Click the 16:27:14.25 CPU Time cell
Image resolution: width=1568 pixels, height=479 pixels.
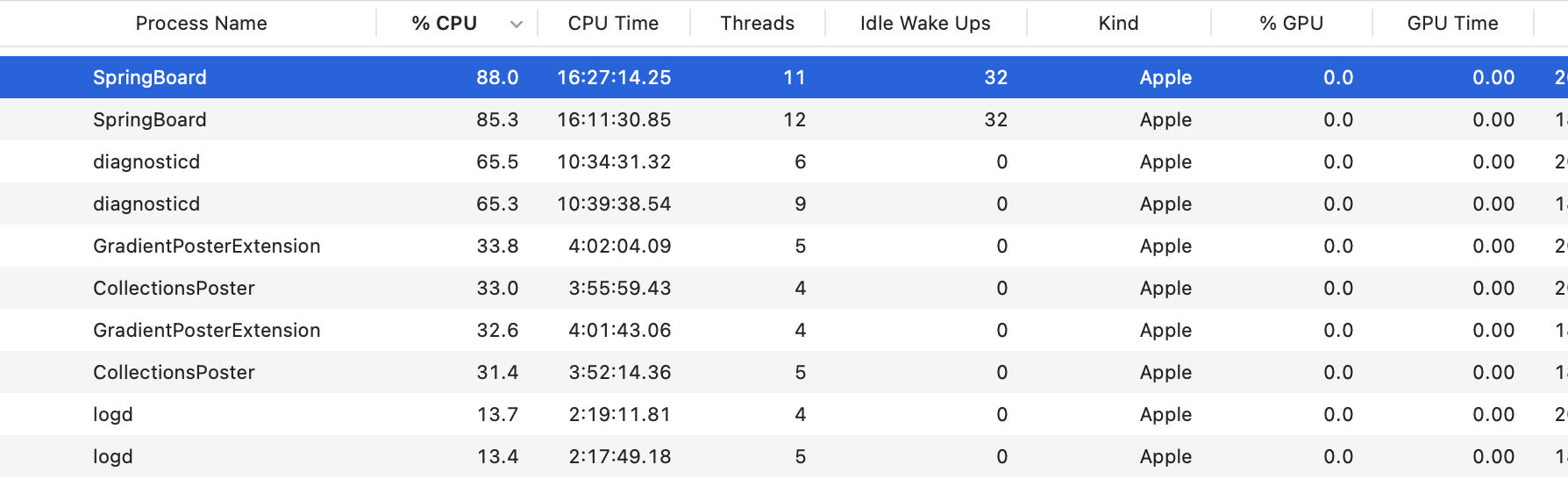[x=614, y=77]
